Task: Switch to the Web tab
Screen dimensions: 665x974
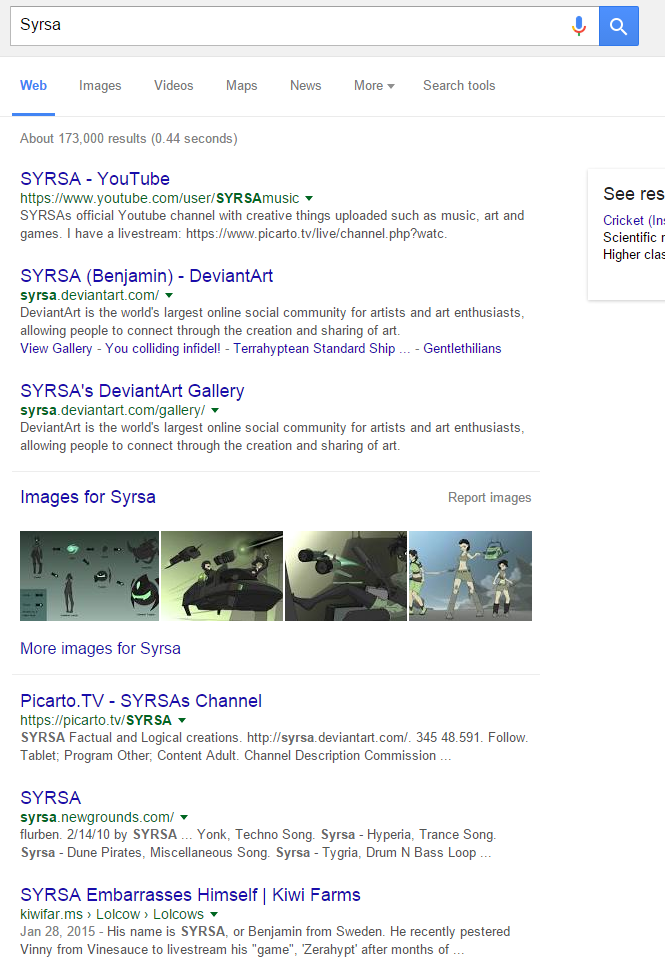Action: 34,86
